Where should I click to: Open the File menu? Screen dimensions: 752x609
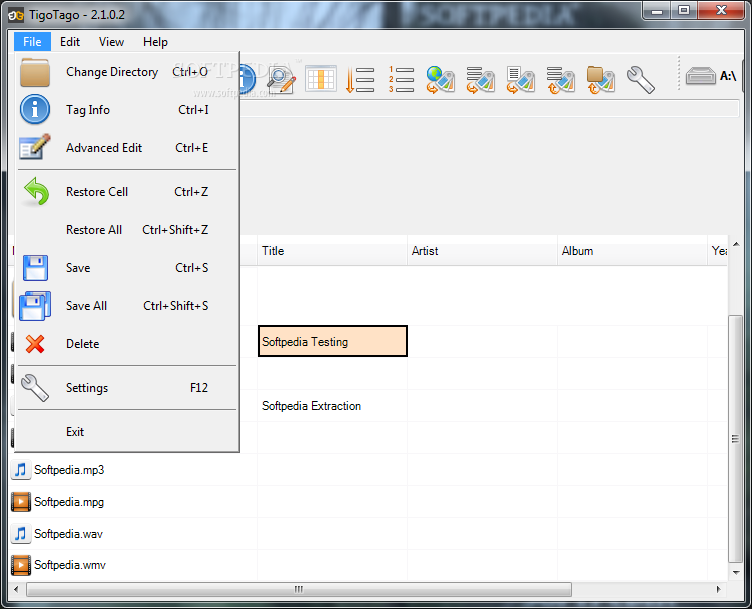(x=32, y=42)
